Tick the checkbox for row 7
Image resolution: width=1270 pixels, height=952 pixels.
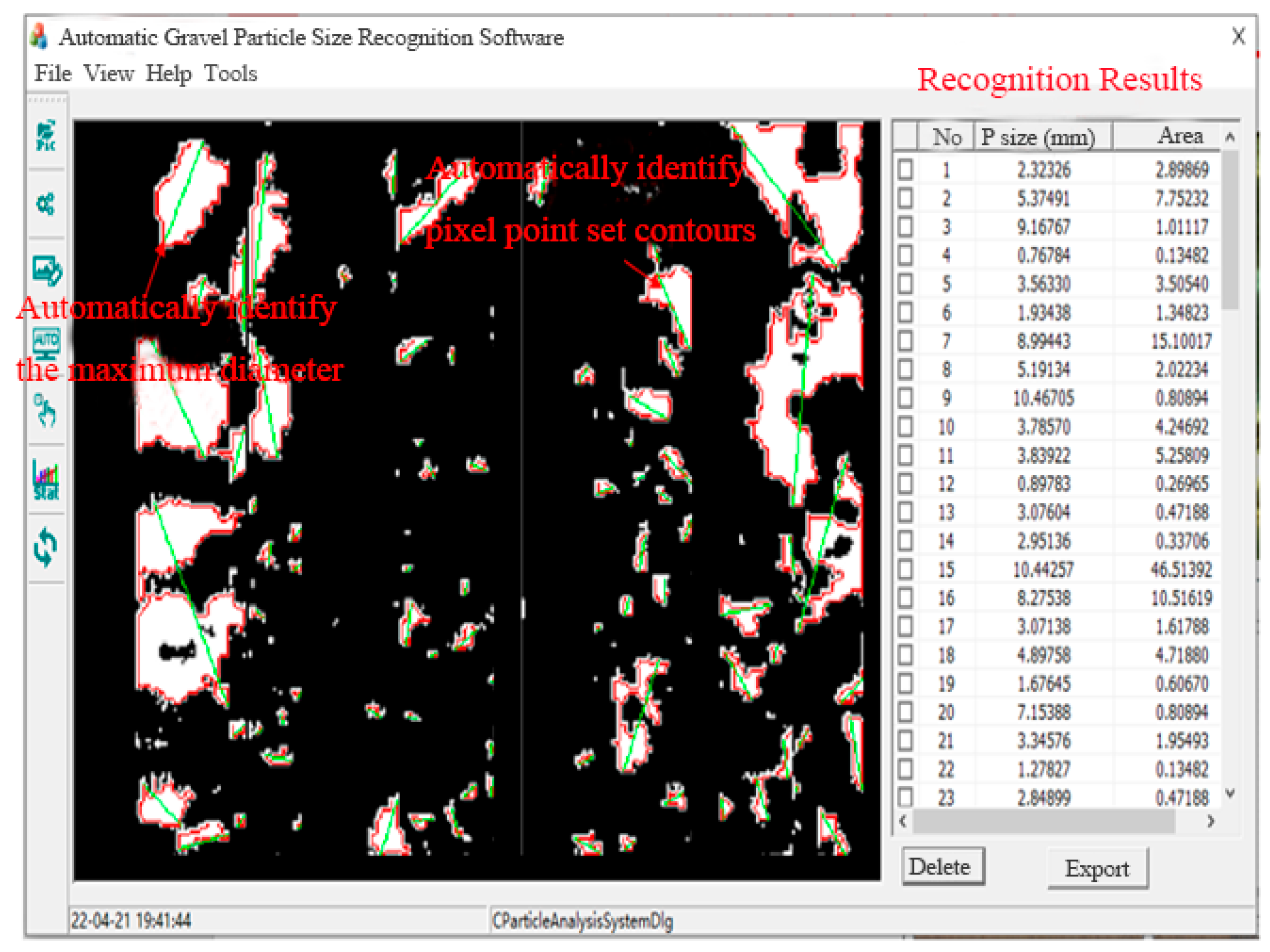click(906, 341)
